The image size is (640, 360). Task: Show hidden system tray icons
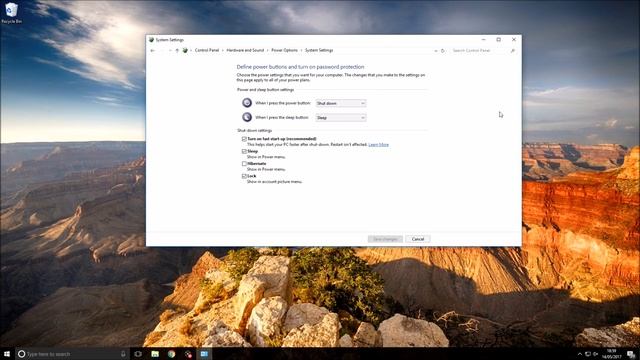pos(580,354)
